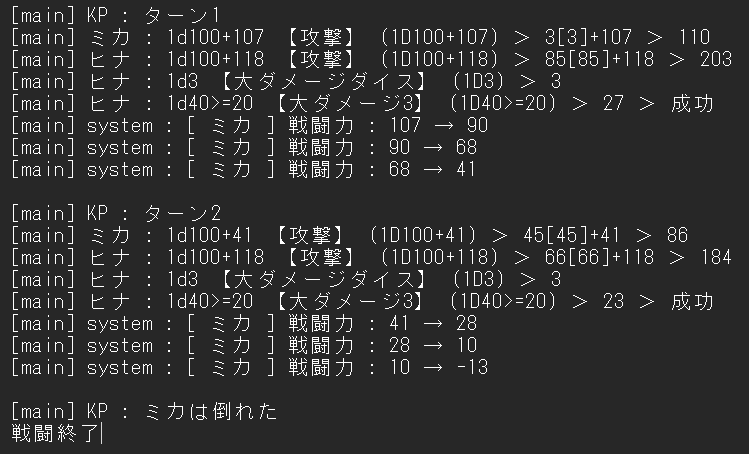Image resolution: width=749 pixels, height=454 pixels.
Task: Click the "90 → 68" combat power line
Action: pos(425,148)
